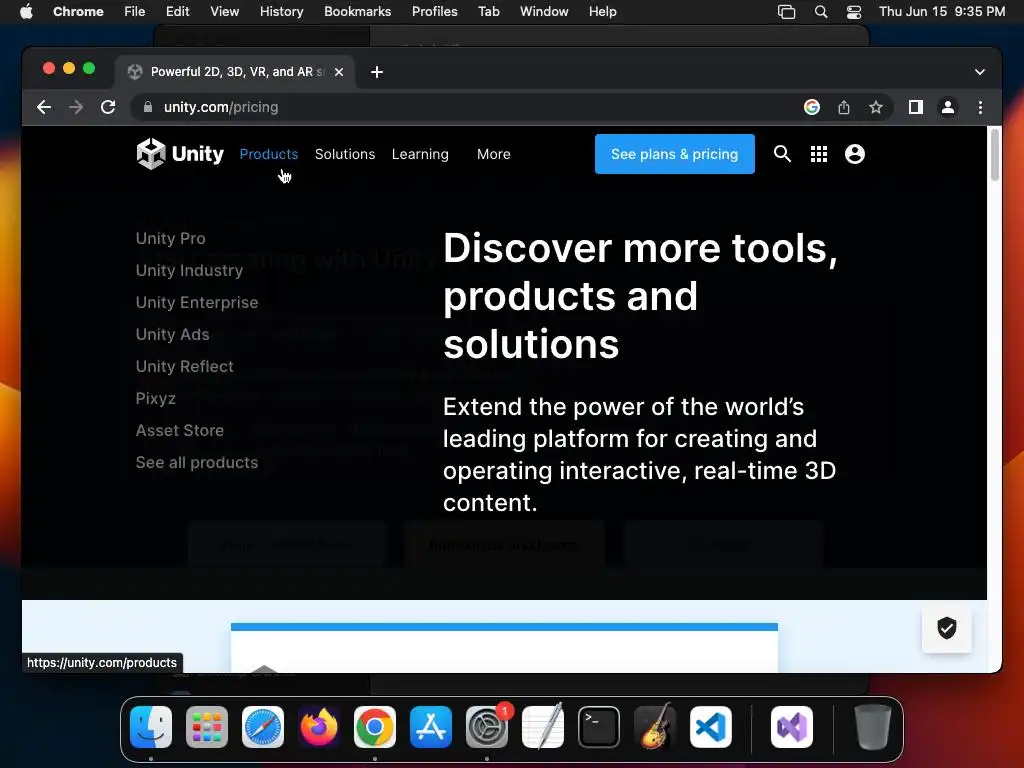Open the File menu
Image resolution: width=1024 pixels, height=768 pixels.
(135, 11)
